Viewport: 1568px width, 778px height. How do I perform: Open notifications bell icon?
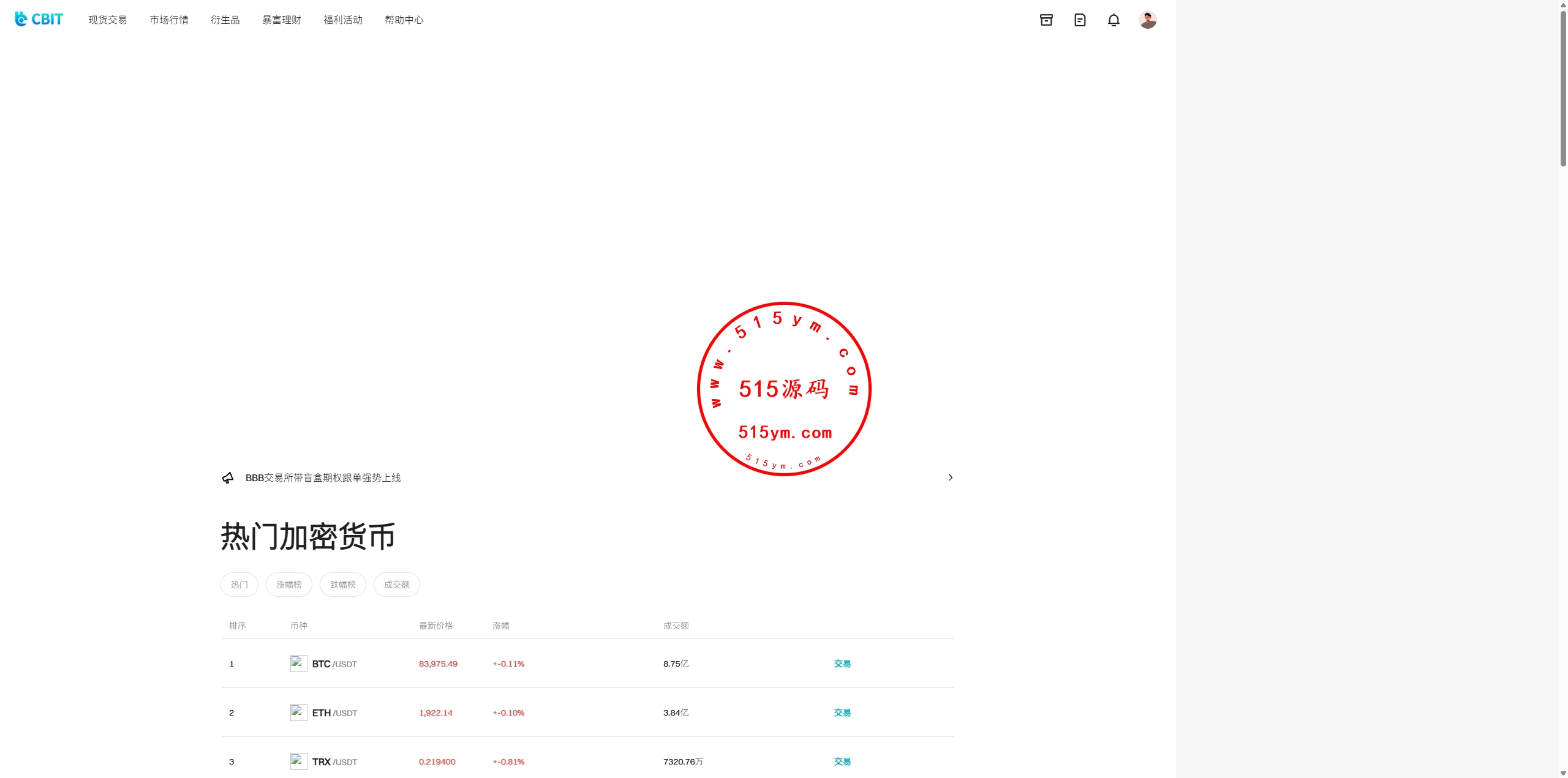1114,20
